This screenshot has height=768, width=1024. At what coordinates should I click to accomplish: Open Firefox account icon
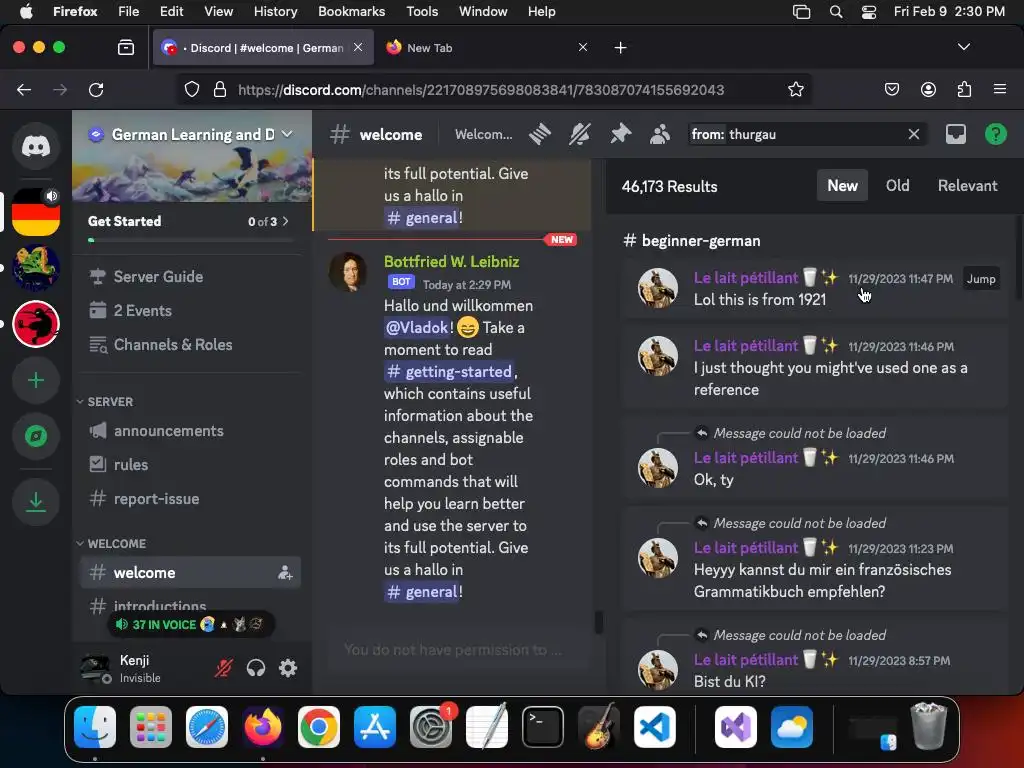pos(928,89)
